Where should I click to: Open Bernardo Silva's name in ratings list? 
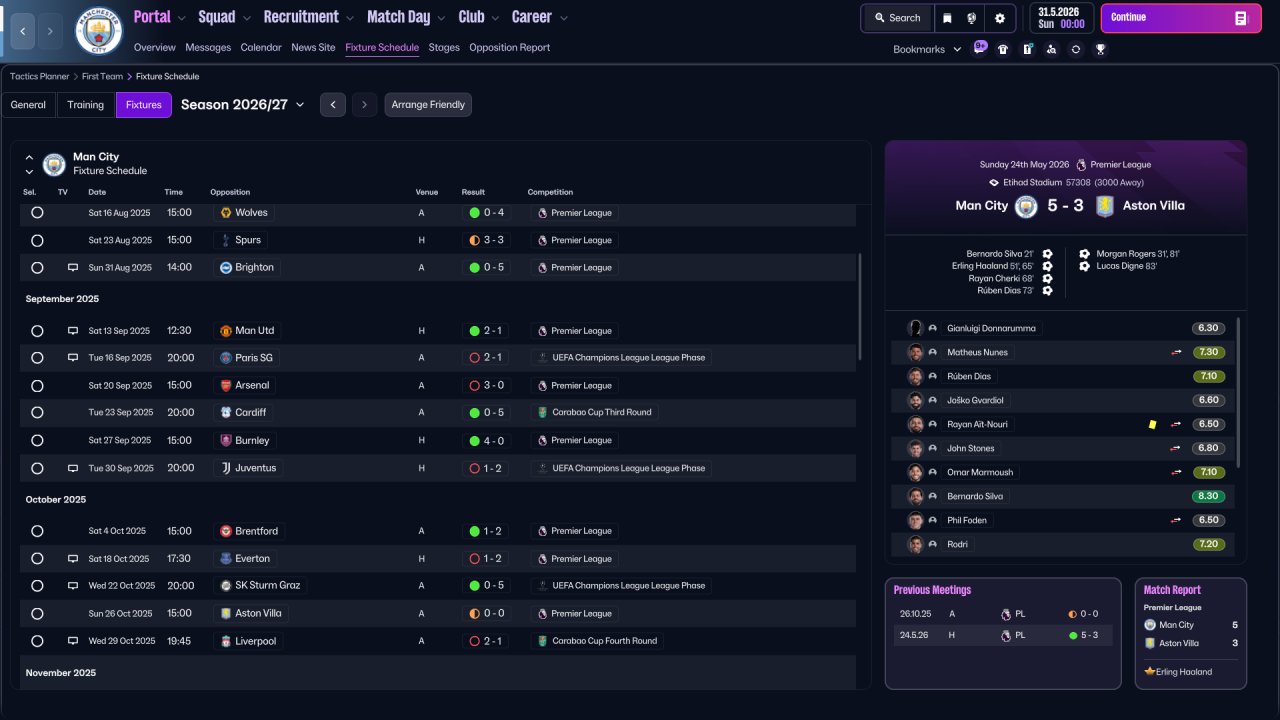(975, 497)
